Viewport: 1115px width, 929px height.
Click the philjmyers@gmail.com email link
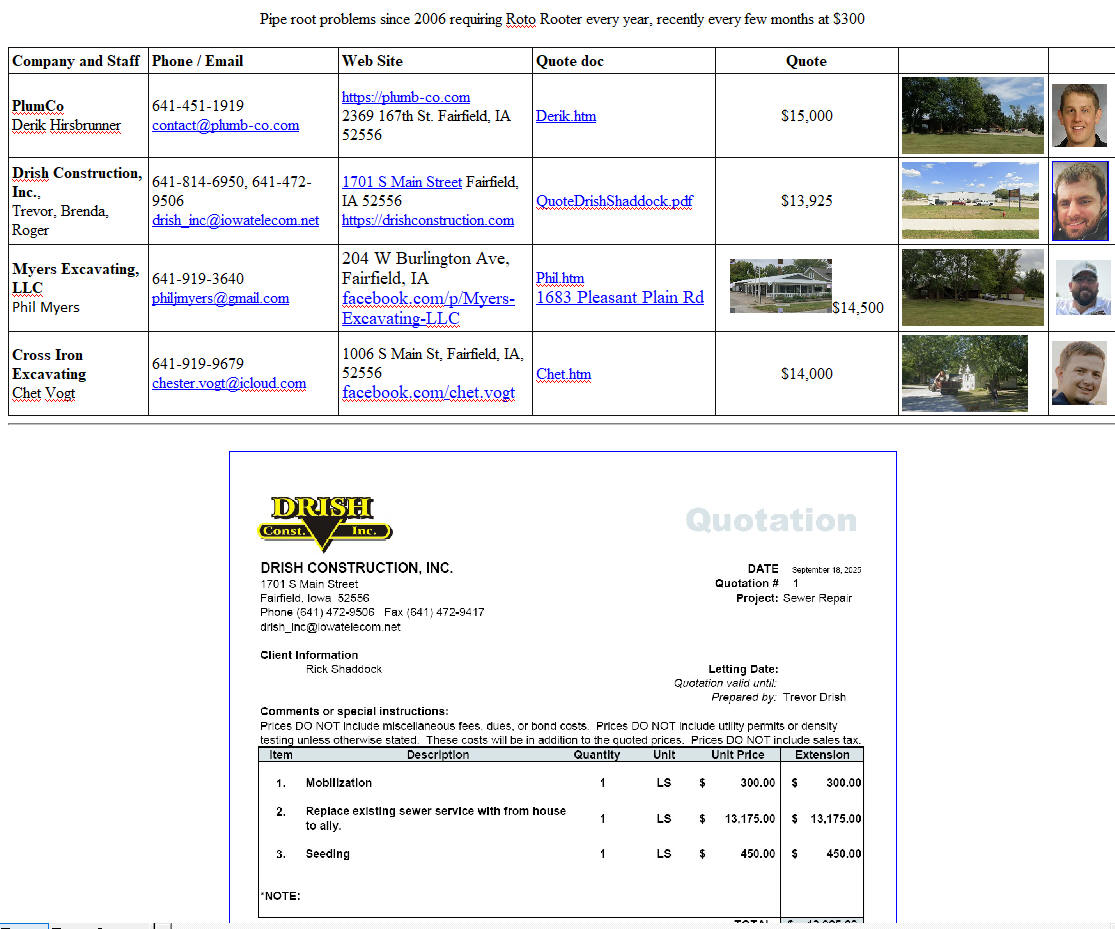tap(220, 298)
